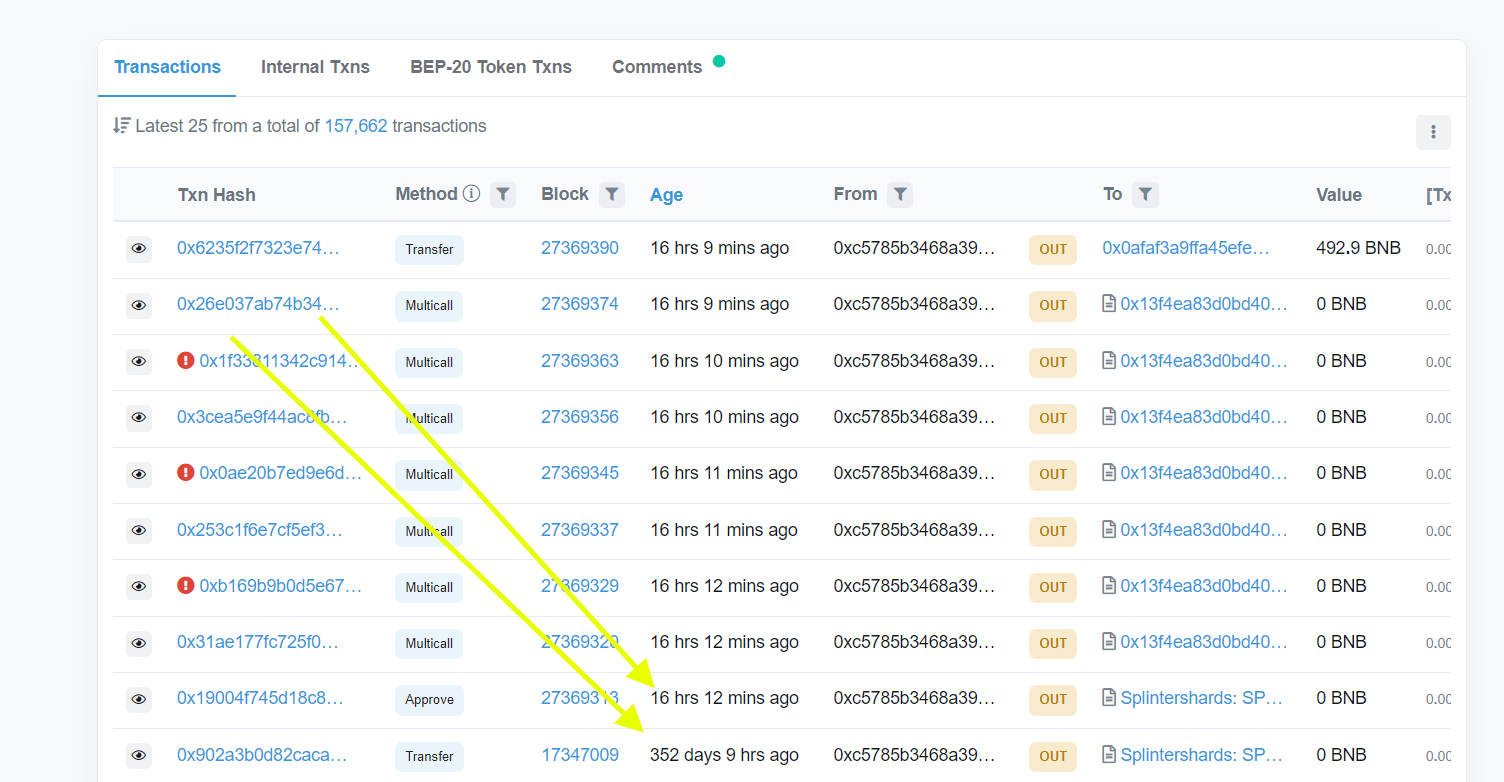Open recipient address 0x0afaf3a9ffa45efe

1186,248
